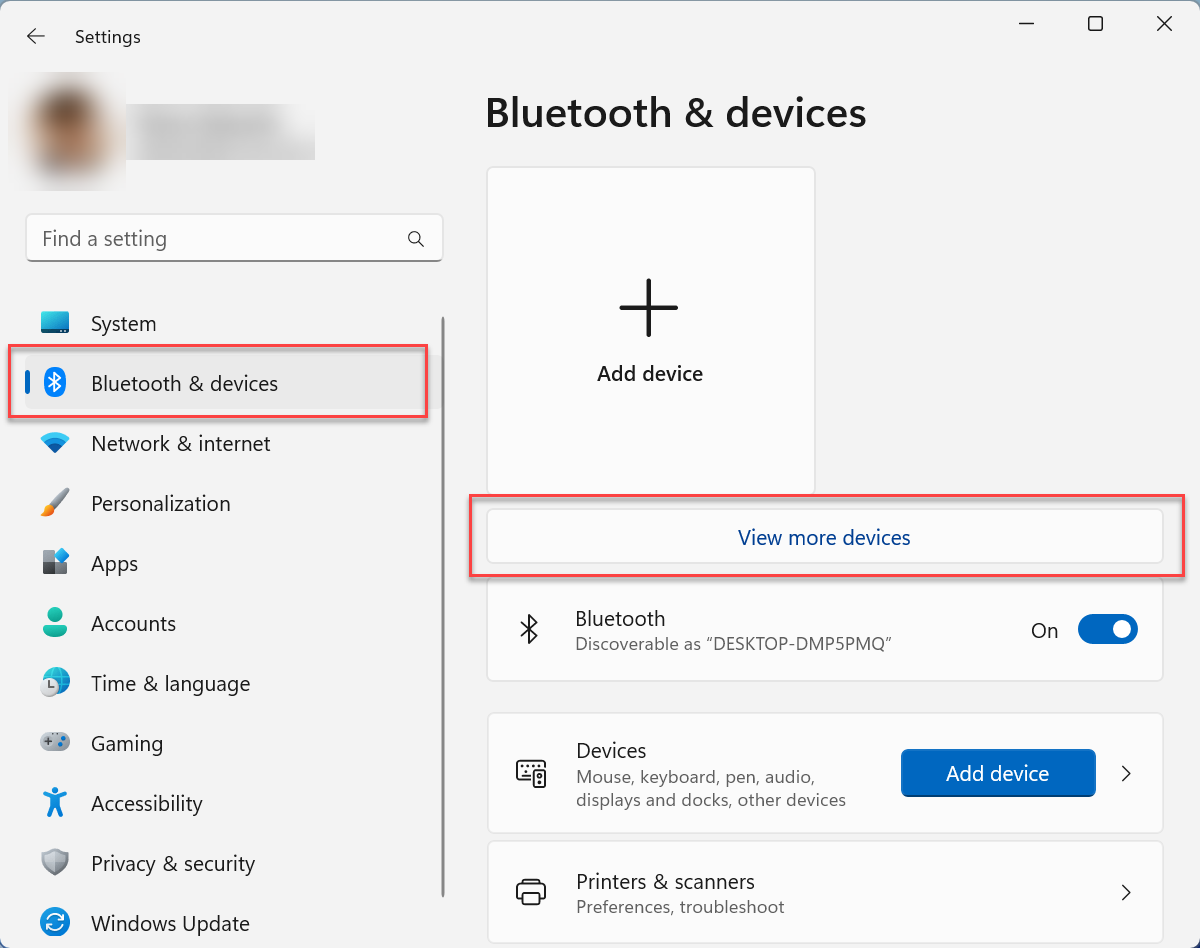The image size is (1200, 948).
Task: Expand the Devices row via its chevron
Action: (1126, 773)
